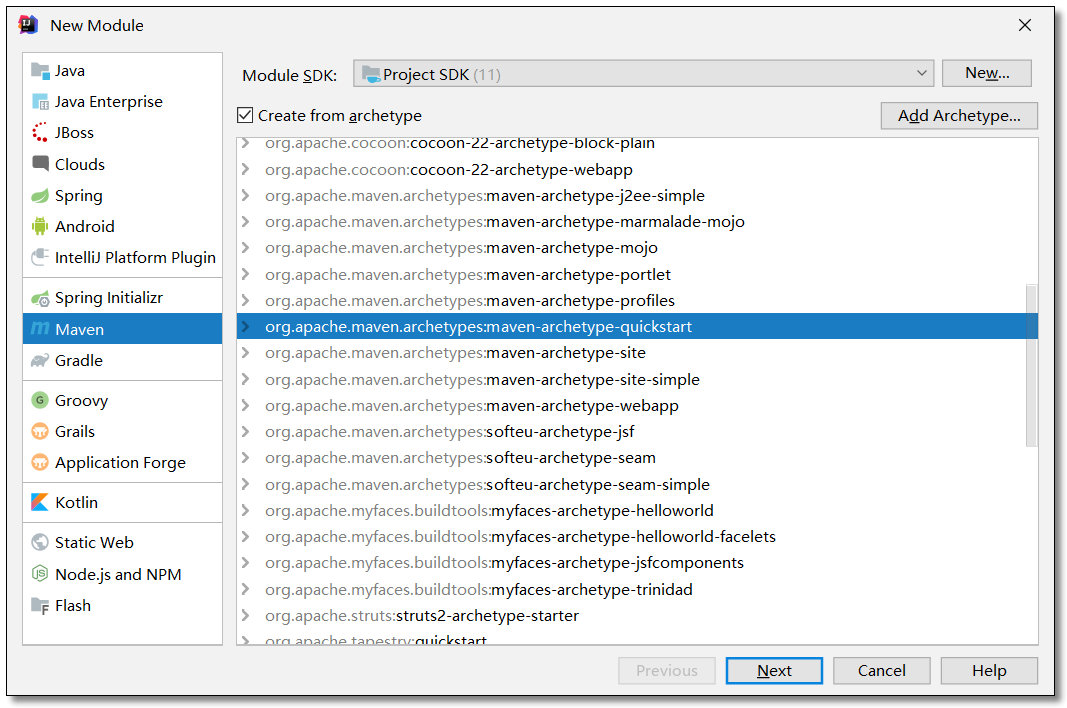Image resolution: width=1067 pixels, height=708 pixels.
Task: Click the archetype list vertical scrollbar
Action: (x=1031, y=365)
